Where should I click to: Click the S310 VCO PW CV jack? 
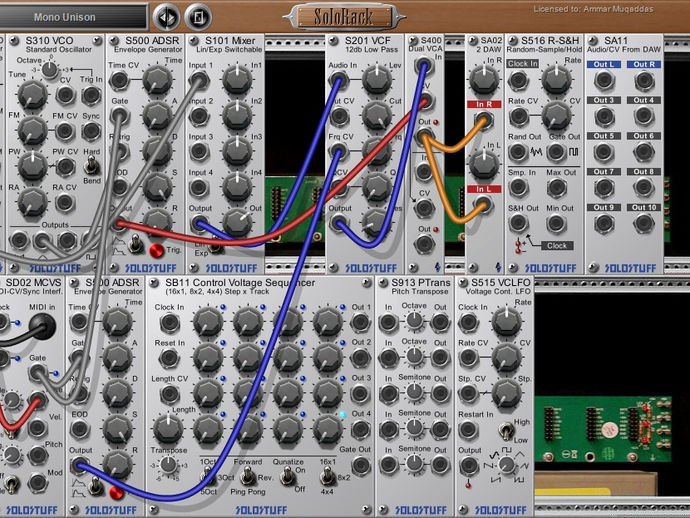66,167
